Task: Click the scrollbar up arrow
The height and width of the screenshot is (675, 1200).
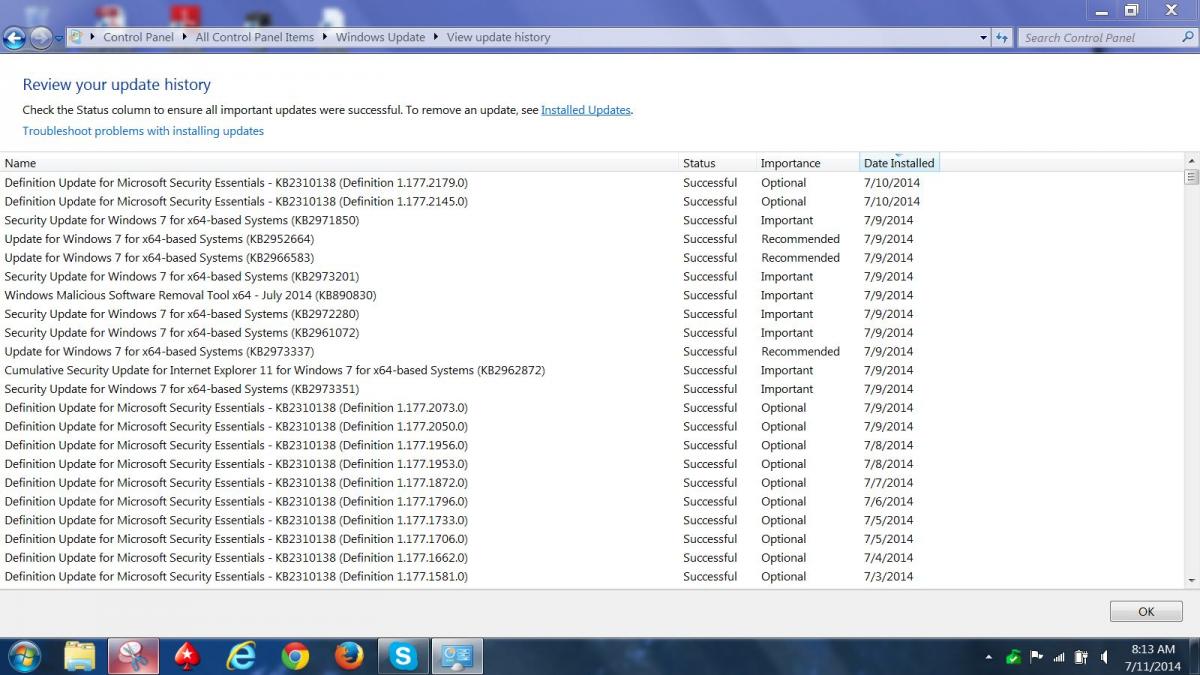Action: tap(1191, 161)
